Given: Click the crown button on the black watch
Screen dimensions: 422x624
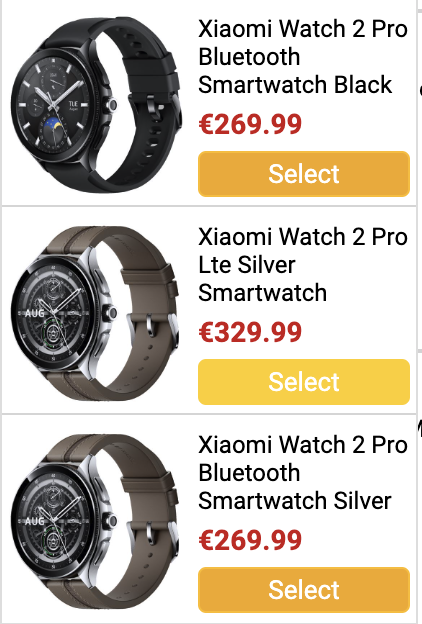Looking at the screenshot, I should (111, 105).
